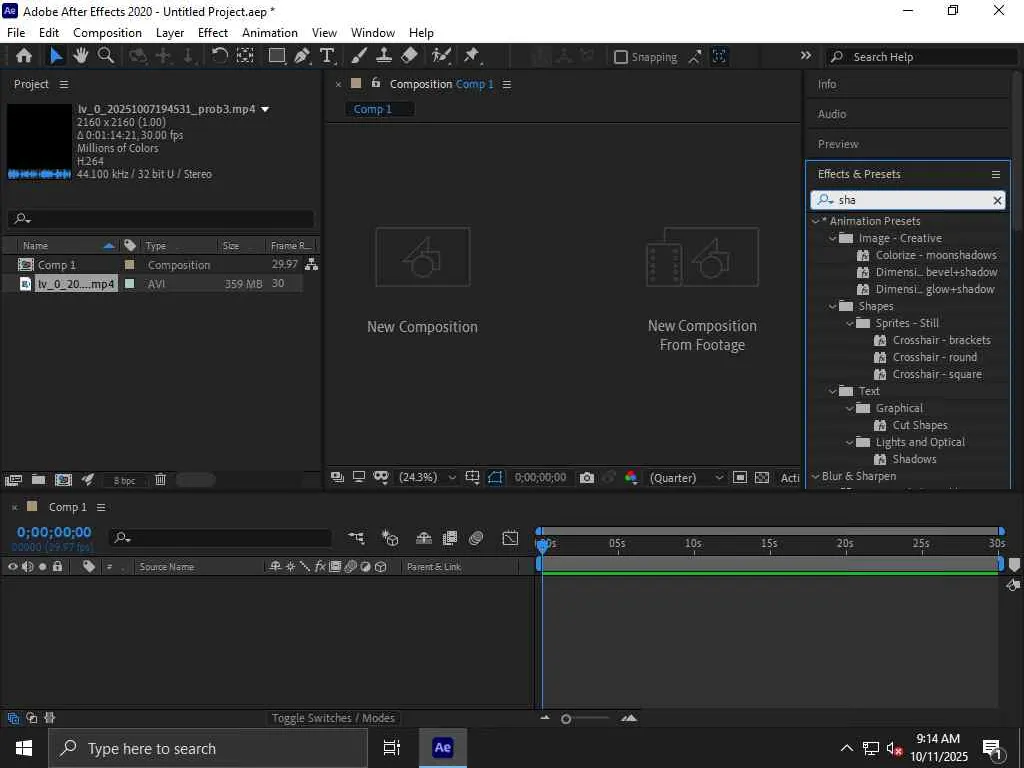Select the Roto Brush tool
1024x768 pixels.
point(441,56)
